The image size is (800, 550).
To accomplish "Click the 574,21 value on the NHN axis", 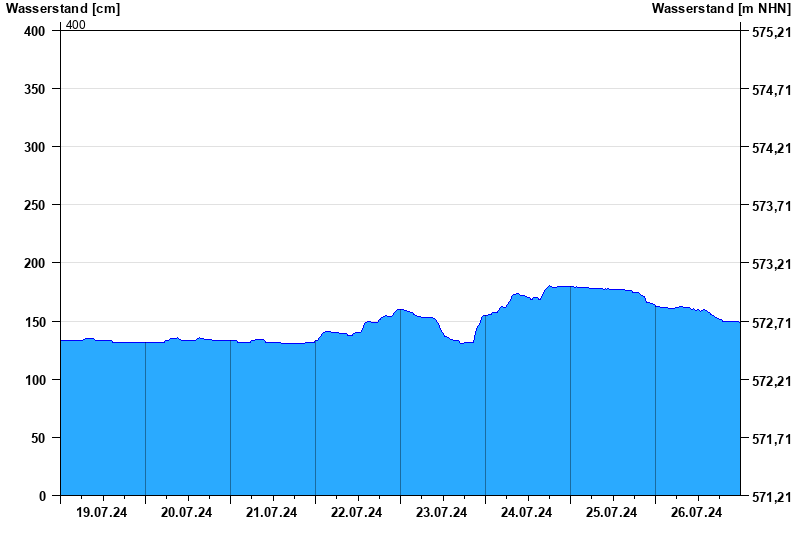I will 770,148.
